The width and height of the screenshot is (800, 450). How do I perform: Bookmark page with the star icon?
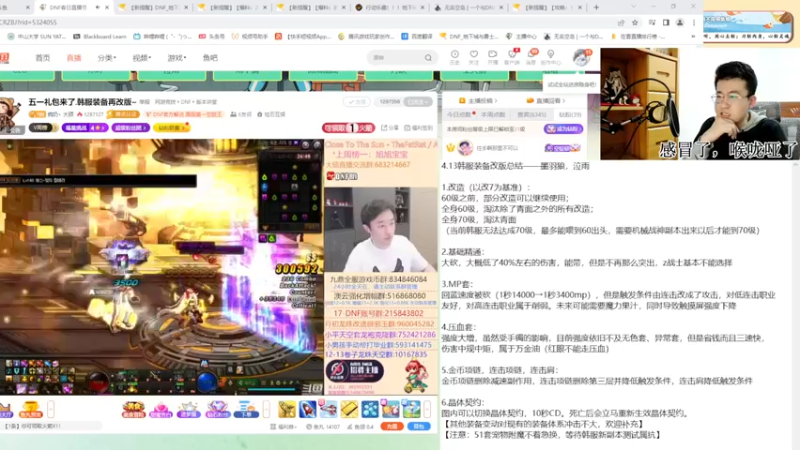point(635,22)
